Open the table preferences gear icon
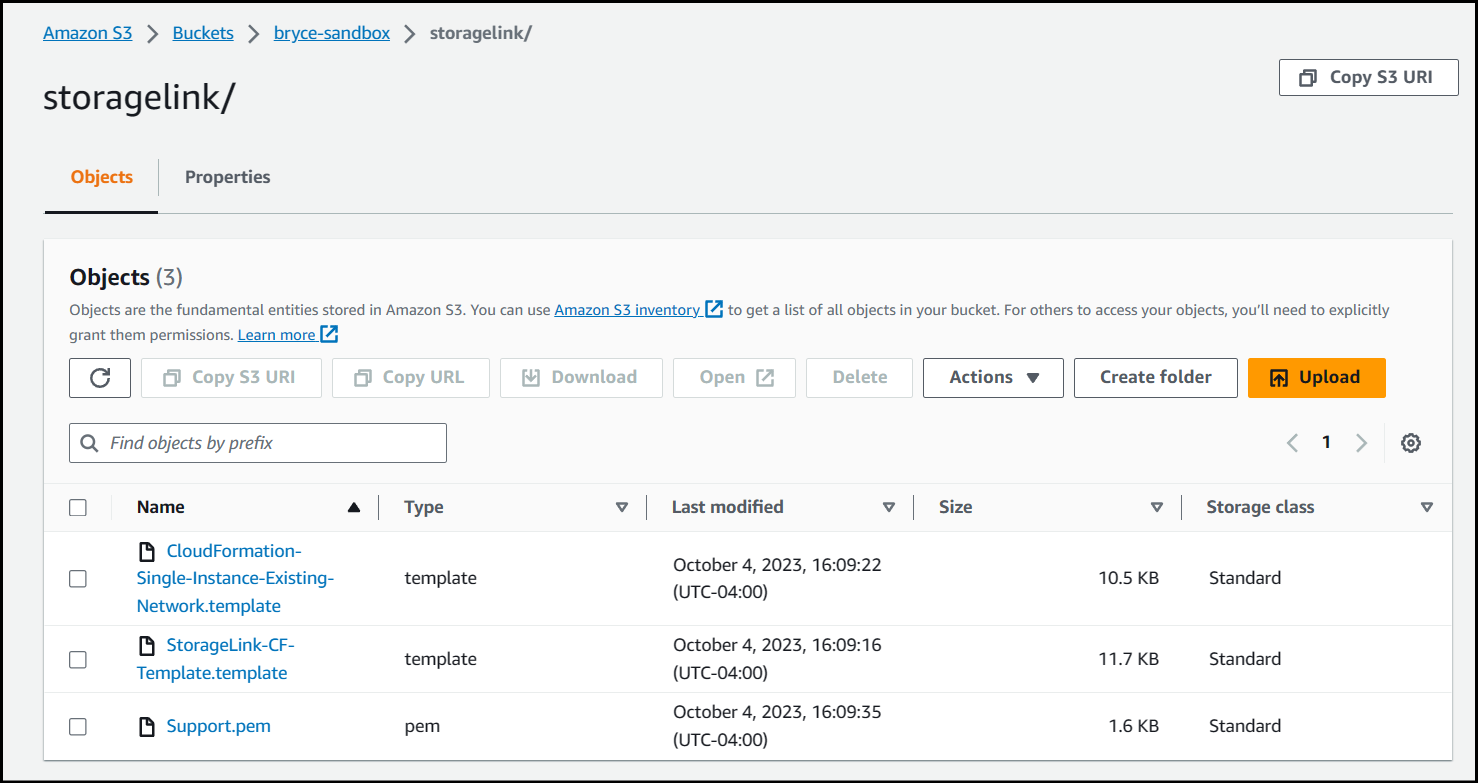 (1411, 443)
